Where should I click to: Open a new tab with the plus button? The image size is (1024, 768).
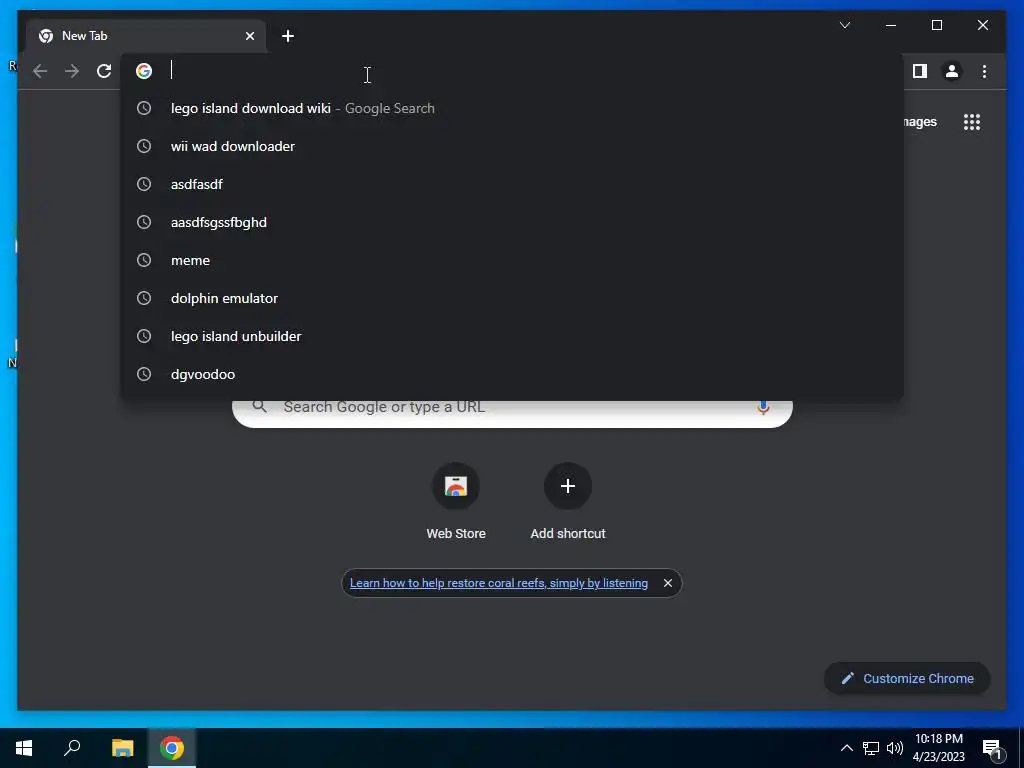point(288,36)
